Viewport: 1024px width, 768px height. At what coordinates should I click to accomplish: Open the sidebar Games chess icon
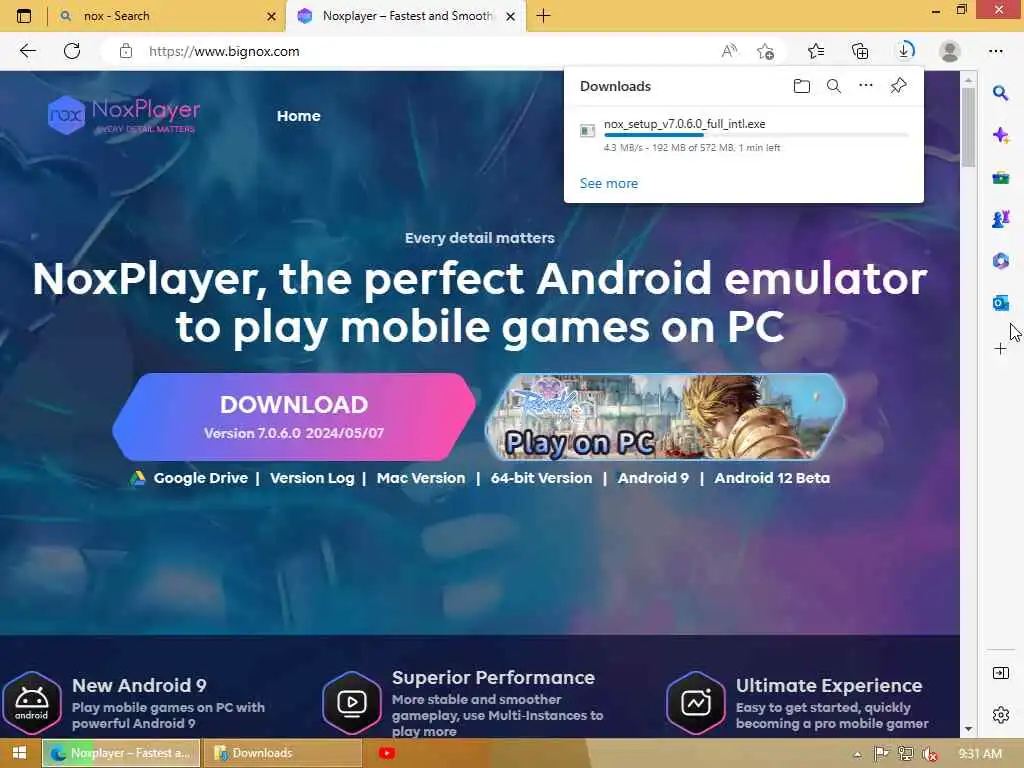[x=1000, y=219]
